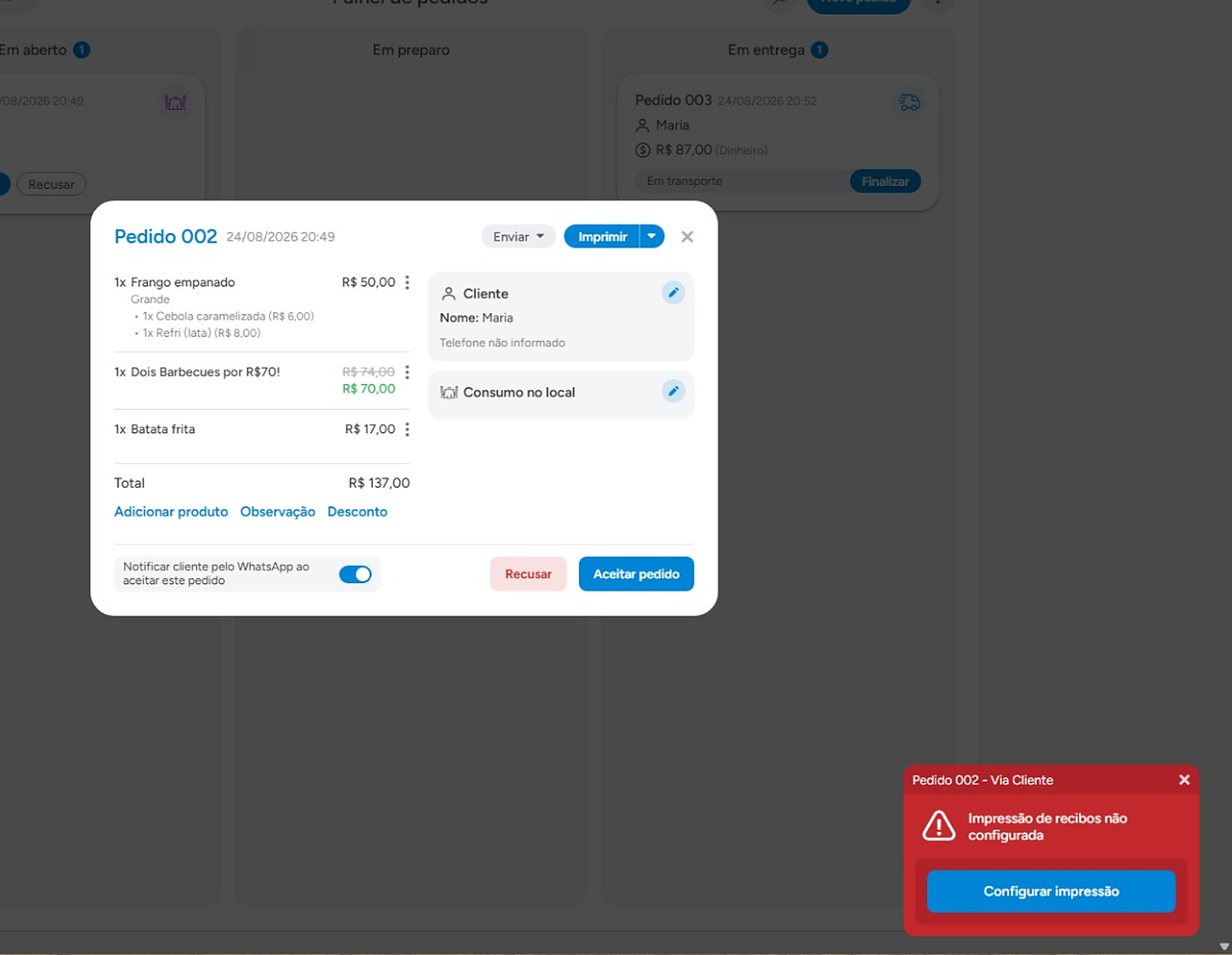Viewport: 1232px width, 955px height.
Task: Click the warning triangle icon in the notification
Action: tap(939, 827)
